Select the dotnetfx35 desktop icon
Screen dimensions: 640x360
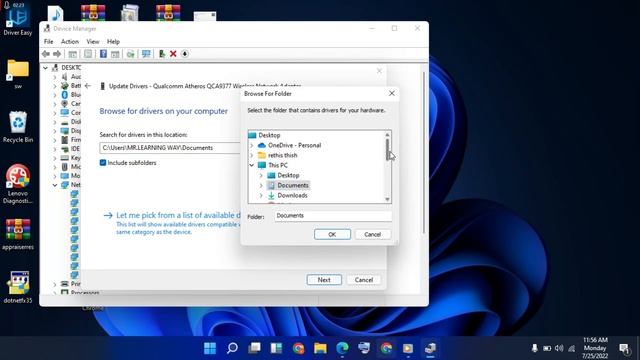tap(18, 287)
